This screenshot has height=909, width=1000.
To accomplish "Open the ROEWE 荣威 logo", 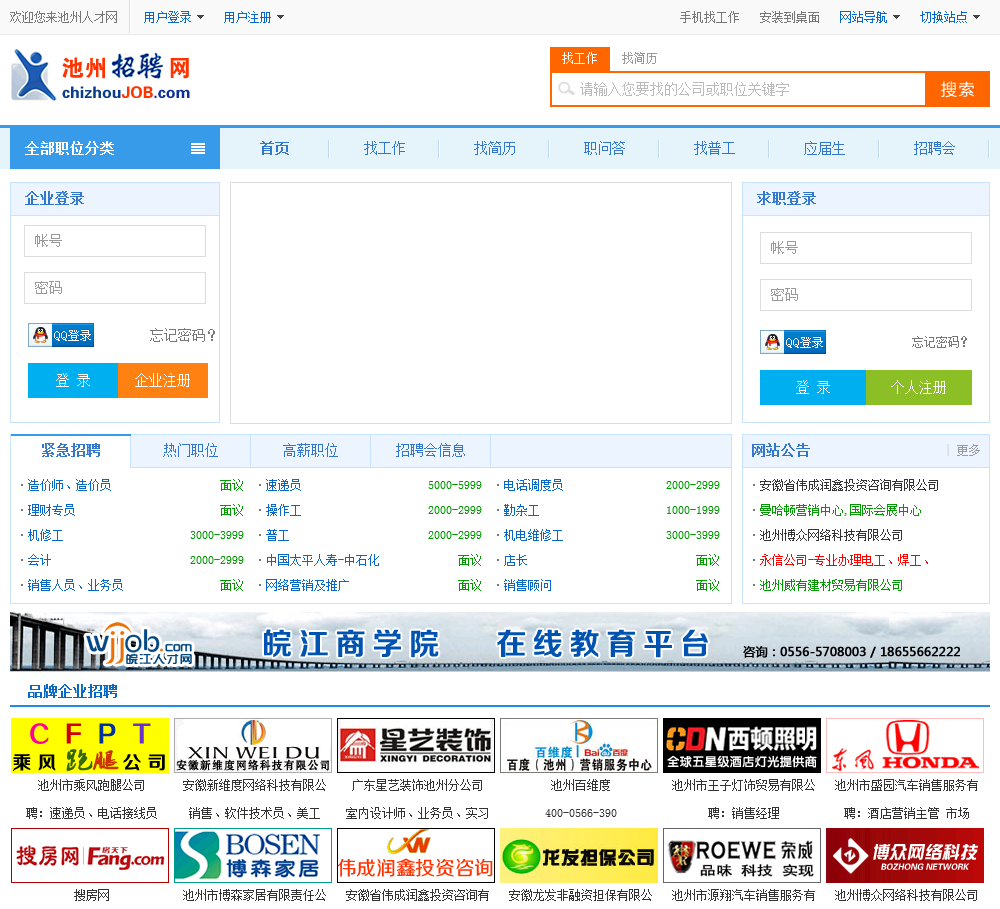I will (742, 855).
